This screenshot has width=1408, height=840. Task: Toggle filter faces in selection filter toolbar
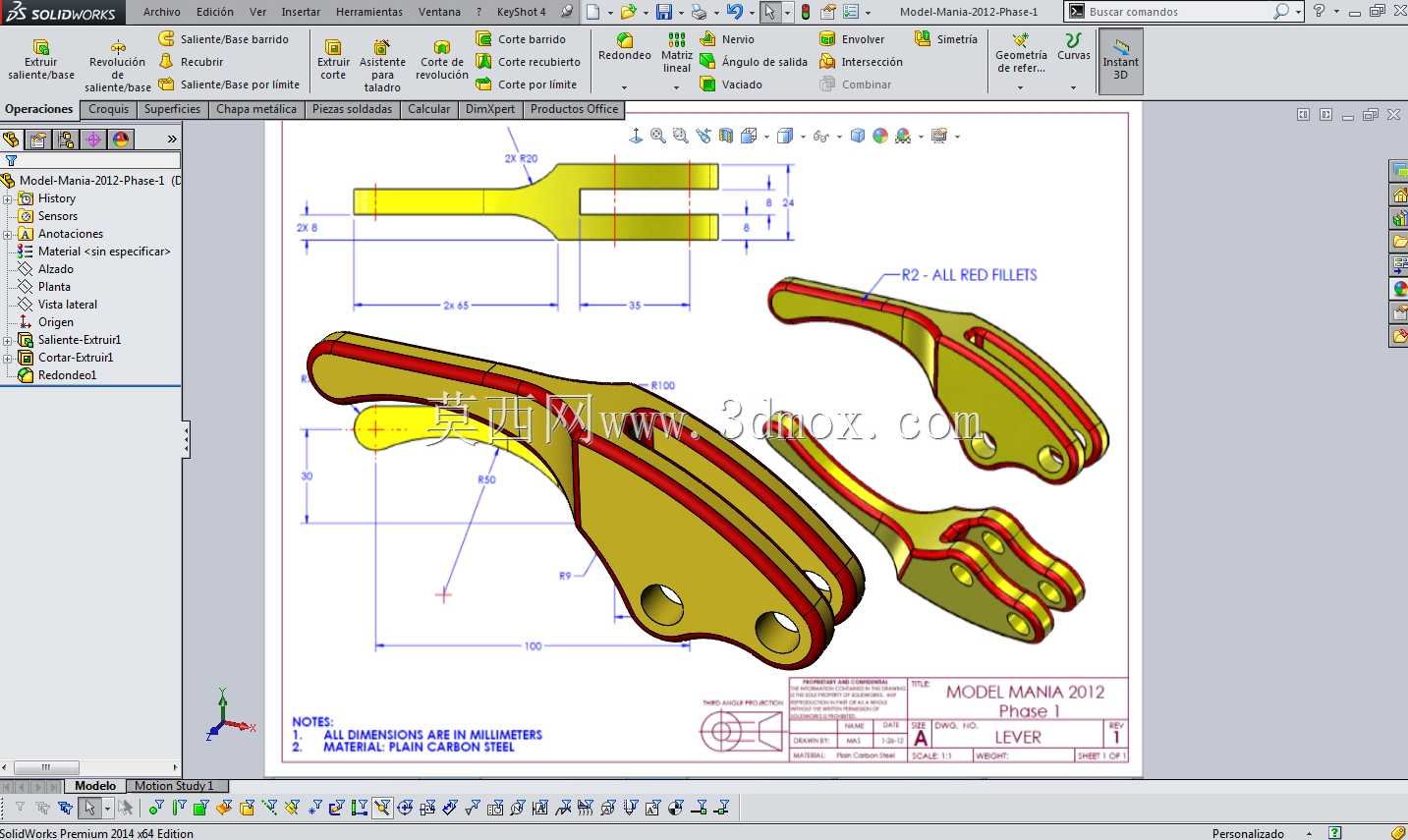click(201, 808)
